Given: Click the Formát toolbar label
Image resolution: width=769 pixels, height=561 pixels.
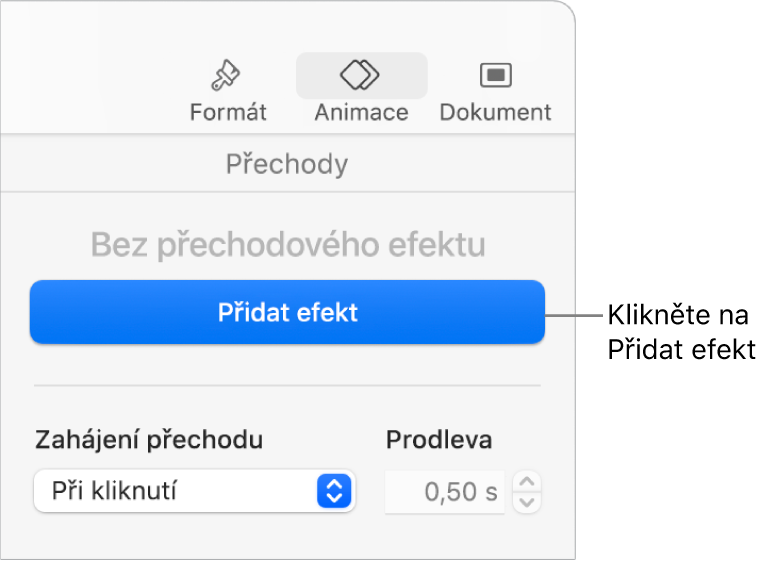Looking at the screenshot, I should [x=228, y=112].
